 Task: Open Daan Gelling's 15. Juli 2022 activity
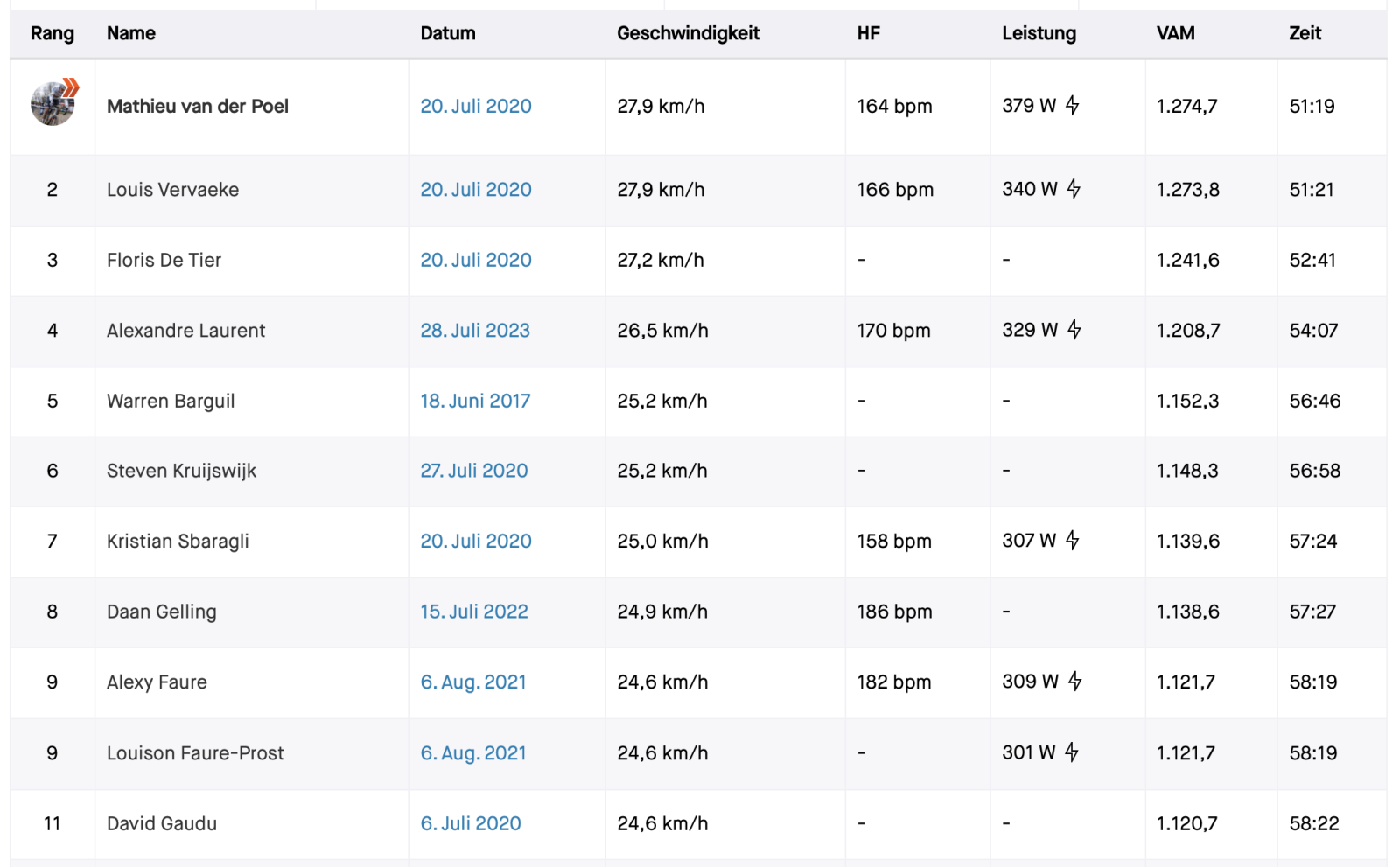(x=474, y=612)
